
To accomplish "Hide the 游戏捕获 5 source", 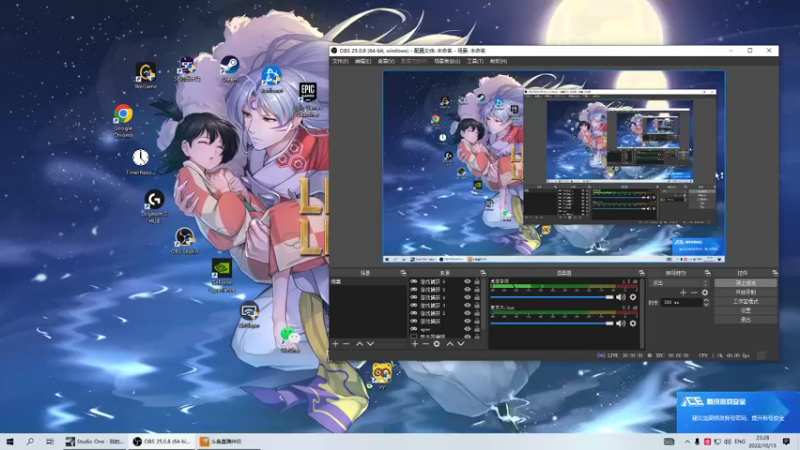I will (467, 289).
